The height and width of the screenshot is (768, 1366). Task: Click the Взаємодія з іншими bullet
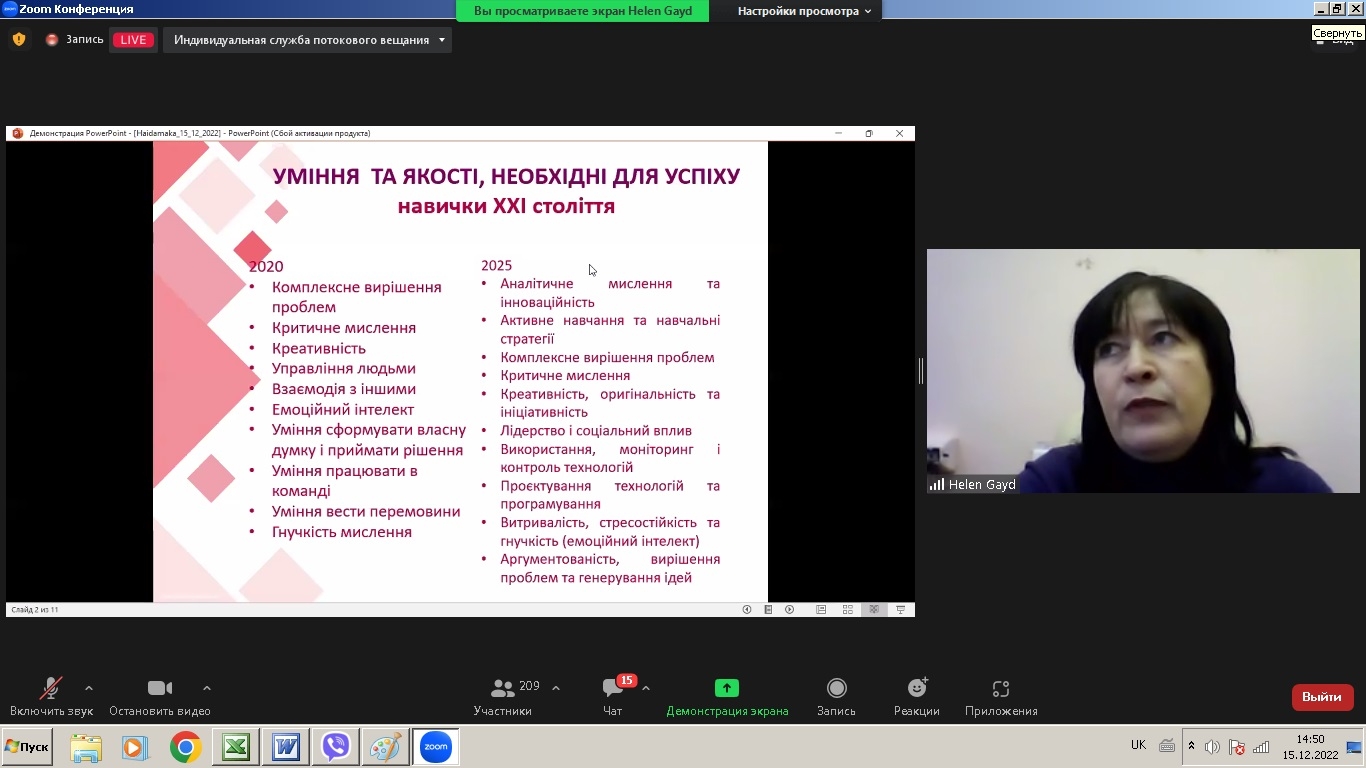click(x=344, y=389)
